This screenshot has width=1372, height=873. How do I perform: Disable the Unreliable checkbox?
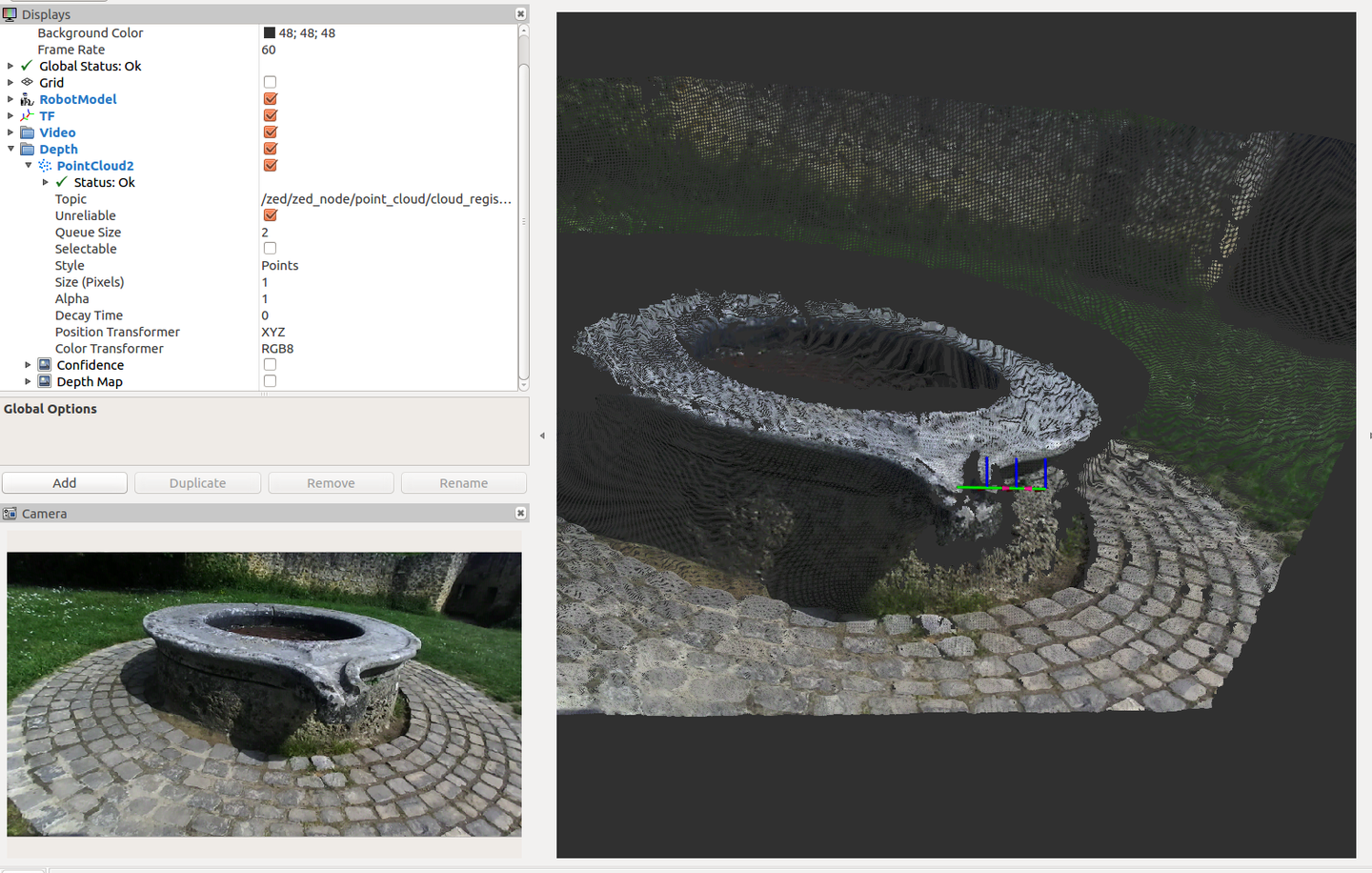click(270, 215)
